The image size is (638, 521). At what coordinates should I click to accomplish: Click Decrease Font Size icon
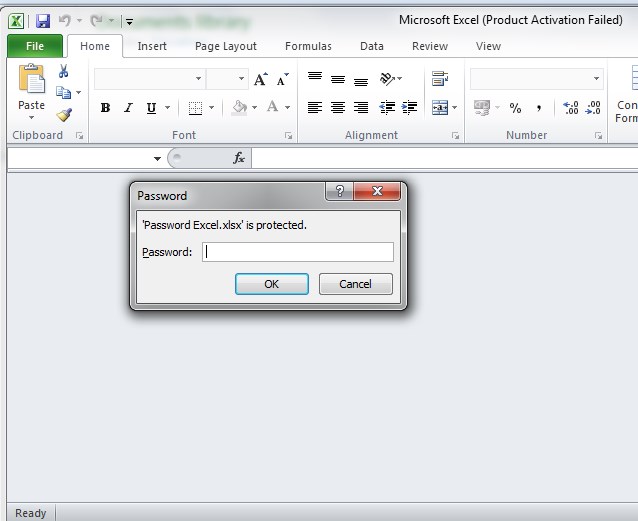(282, 79)
